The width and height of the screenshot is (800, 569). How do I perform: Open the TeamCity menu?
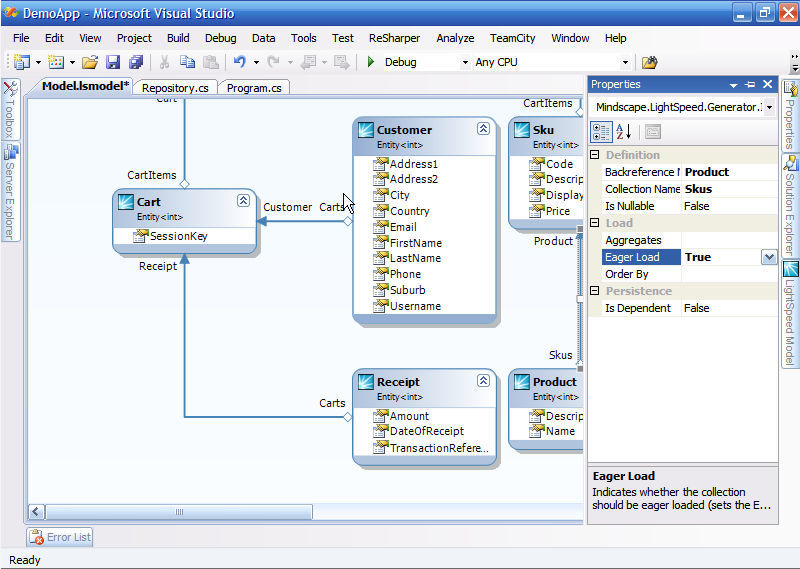(x=513, y=38)
